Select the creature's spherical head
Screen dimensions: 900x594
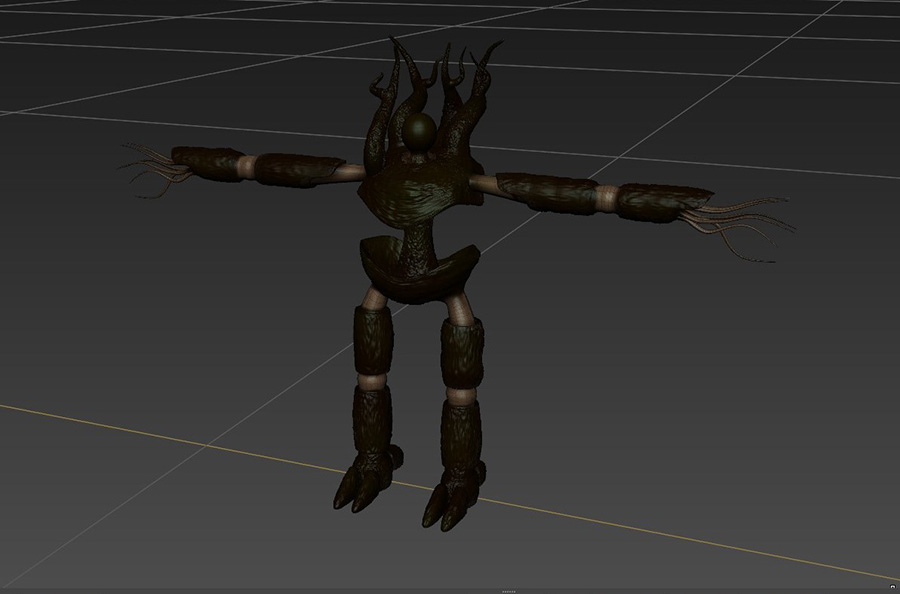pos(418,129)
